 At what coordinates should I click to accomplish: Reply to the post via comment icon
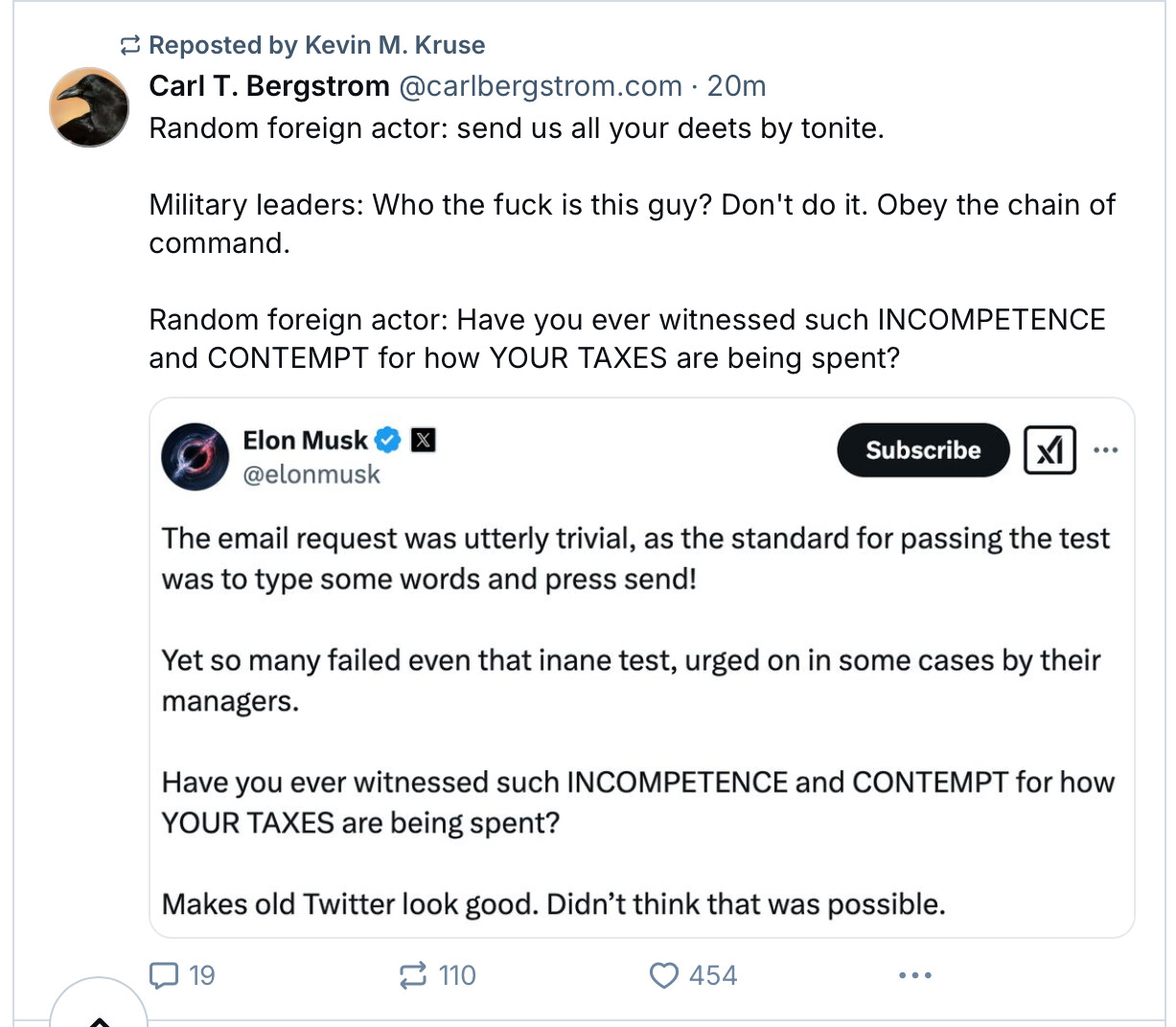pyautogui.click(x=165, y=975)
